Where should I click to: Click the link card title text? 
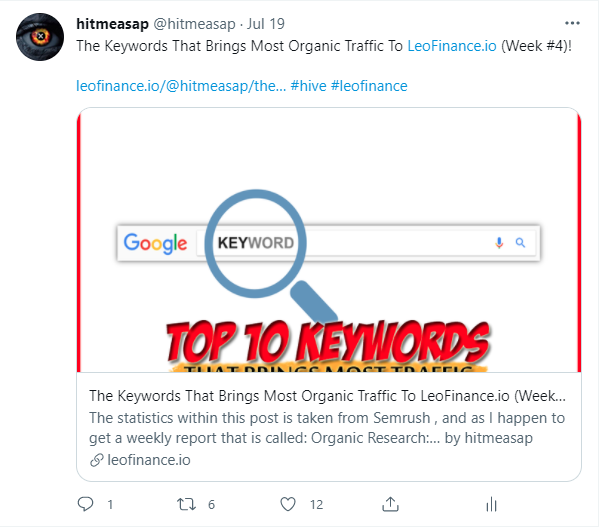(328, 396)
